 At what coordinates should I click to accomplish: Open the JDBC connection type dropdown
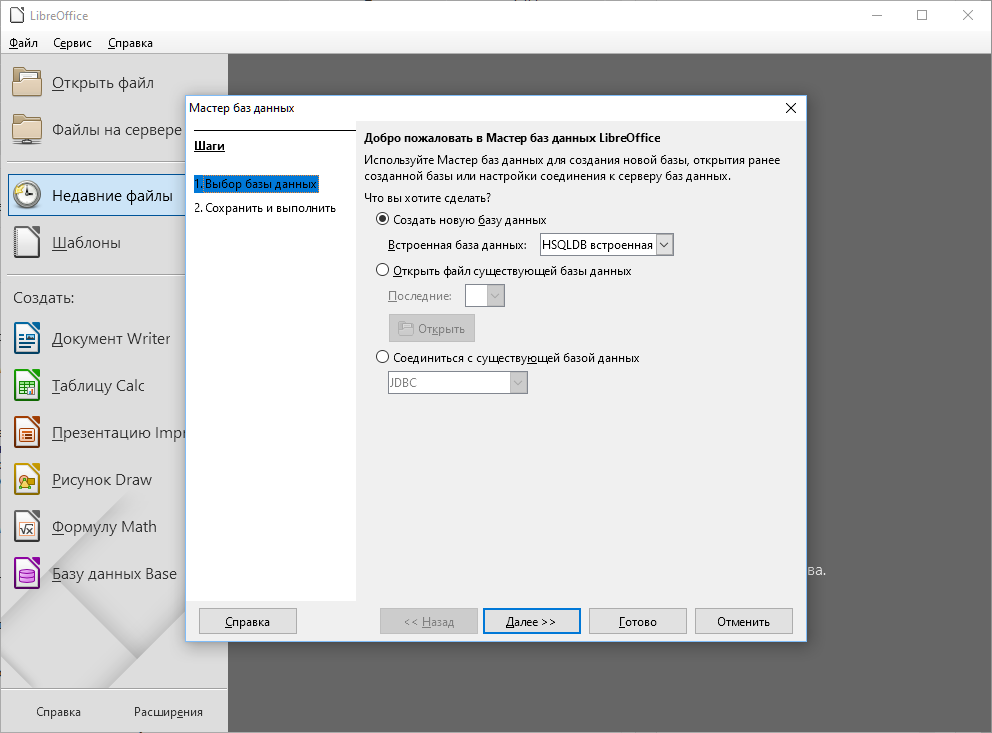[517, 383]
